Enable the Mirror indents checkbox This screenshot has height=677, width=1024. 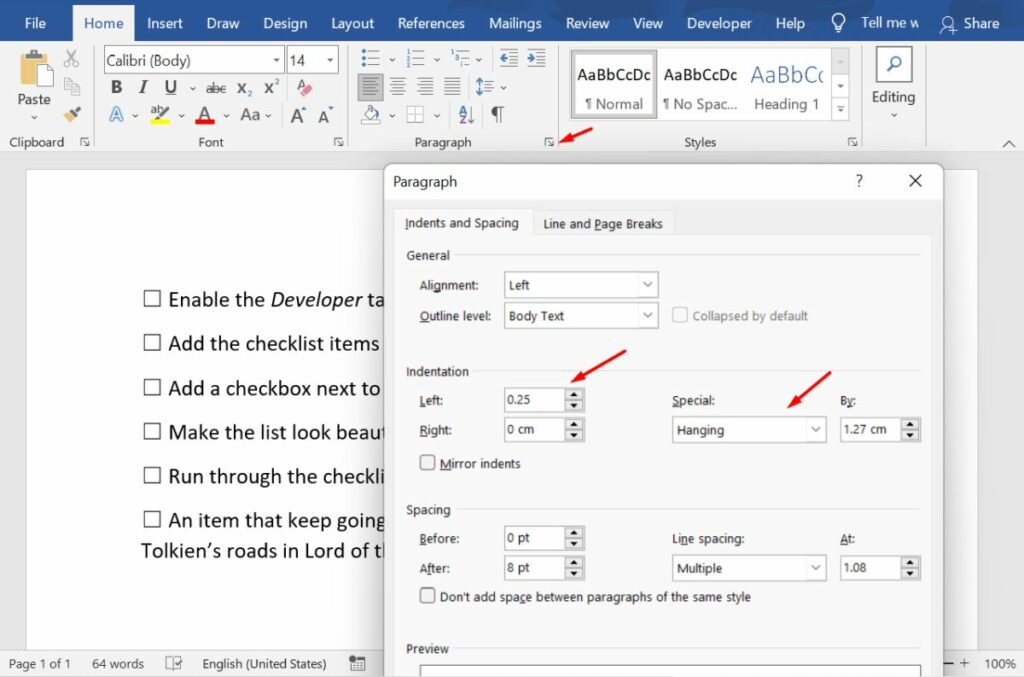(x=428, y=463)
